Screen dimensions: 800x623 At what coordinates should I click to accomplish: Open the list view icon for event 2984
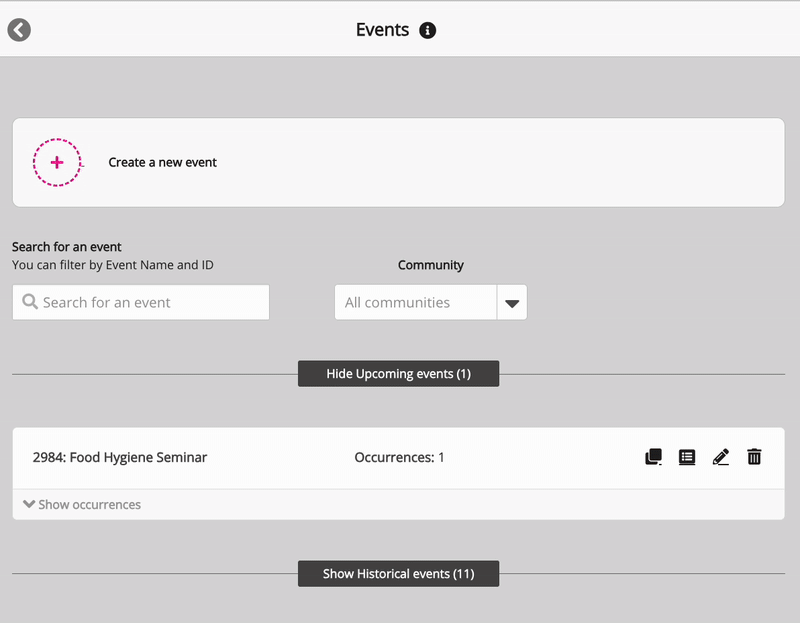[x=687, y=457]
